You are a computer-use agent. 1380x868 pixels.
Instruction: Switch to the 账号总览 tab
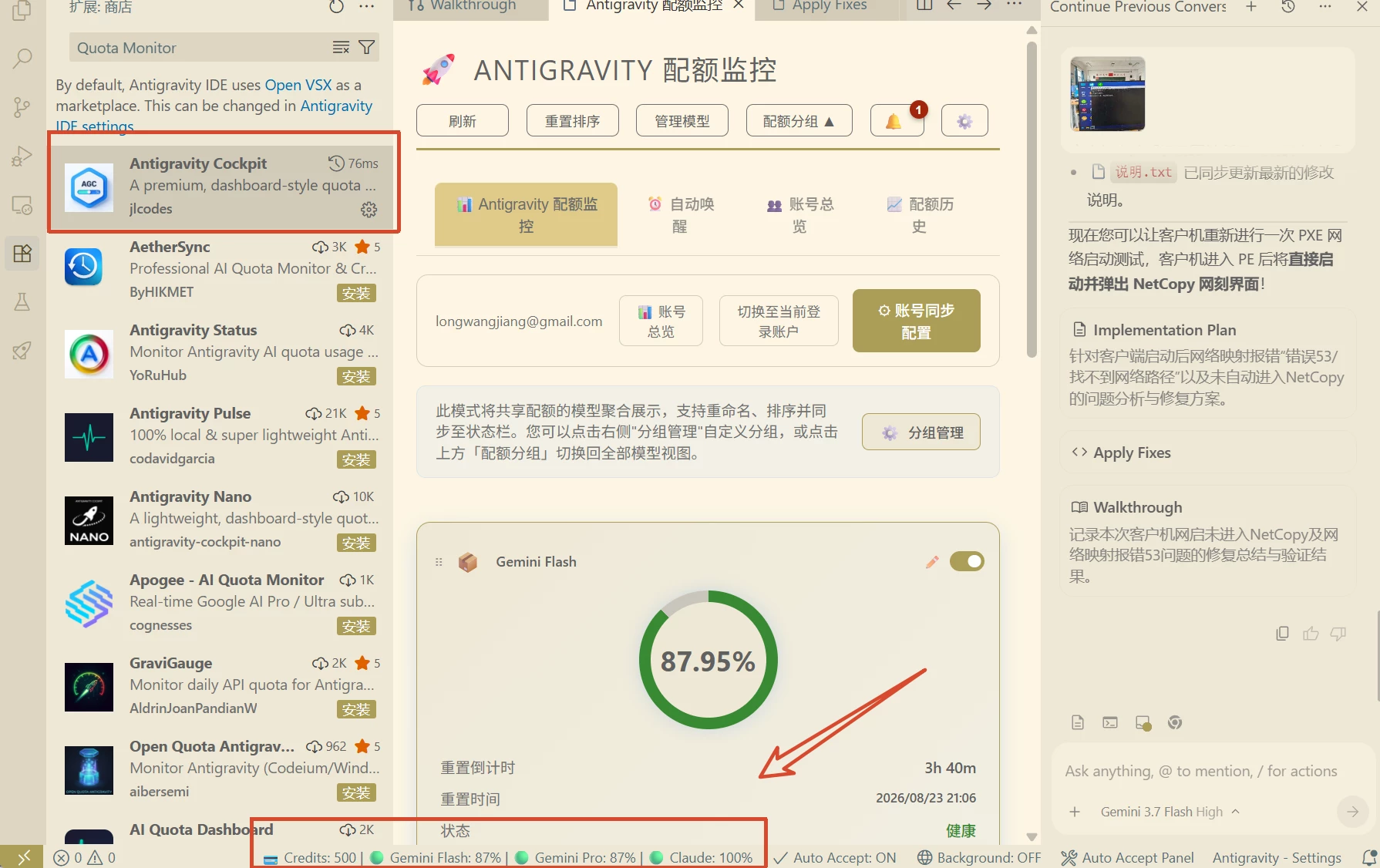coord(800,215)
